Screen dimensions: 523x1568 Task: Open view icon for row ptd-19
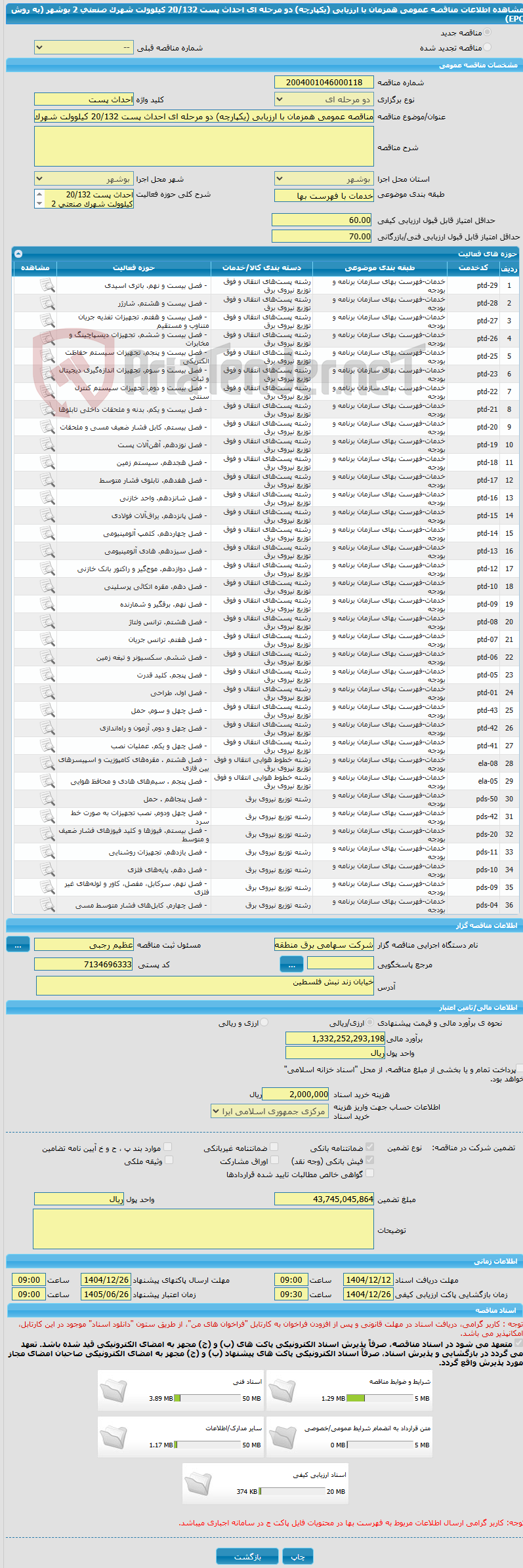tap(47, 445)
